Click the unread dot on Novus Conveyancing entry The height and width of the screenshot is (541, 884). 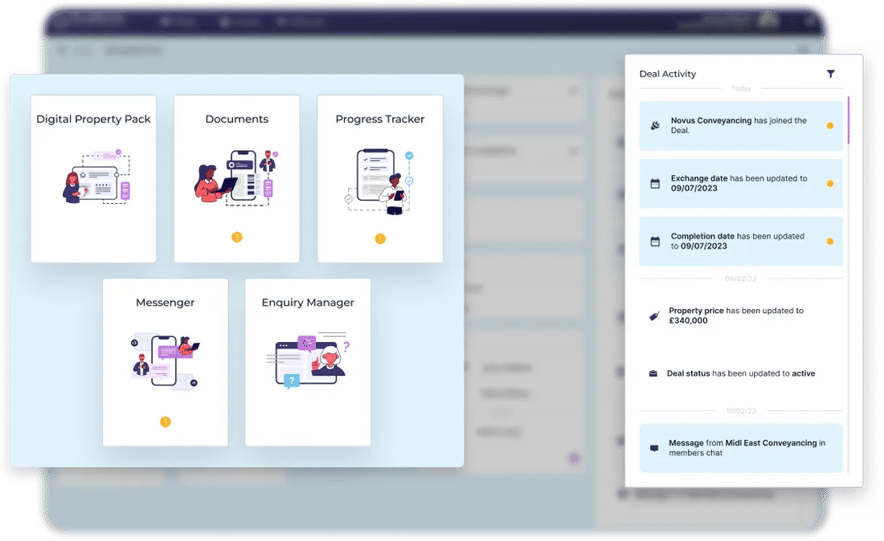(x=830, y=126)
